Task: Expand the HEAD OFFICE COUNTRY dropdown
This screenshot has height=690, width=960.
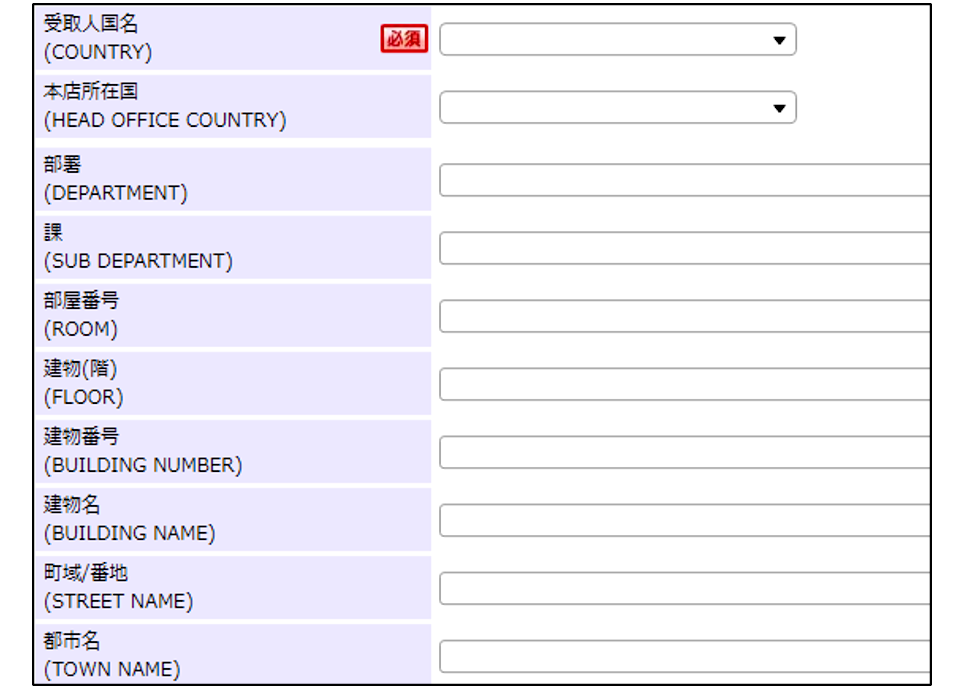Action: pyautogui.click(x=617, y=108)
